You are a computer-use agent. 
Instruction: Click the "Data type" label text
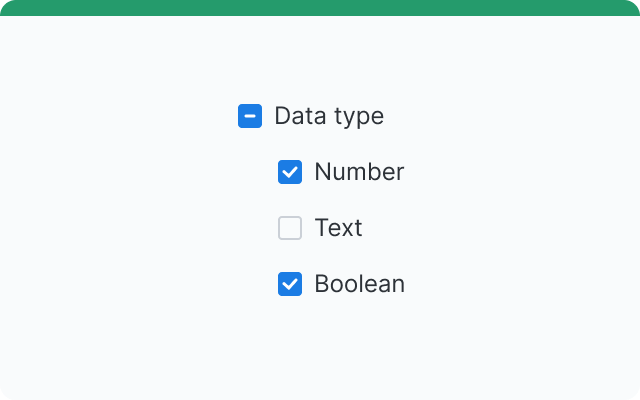tap(329, 116)
